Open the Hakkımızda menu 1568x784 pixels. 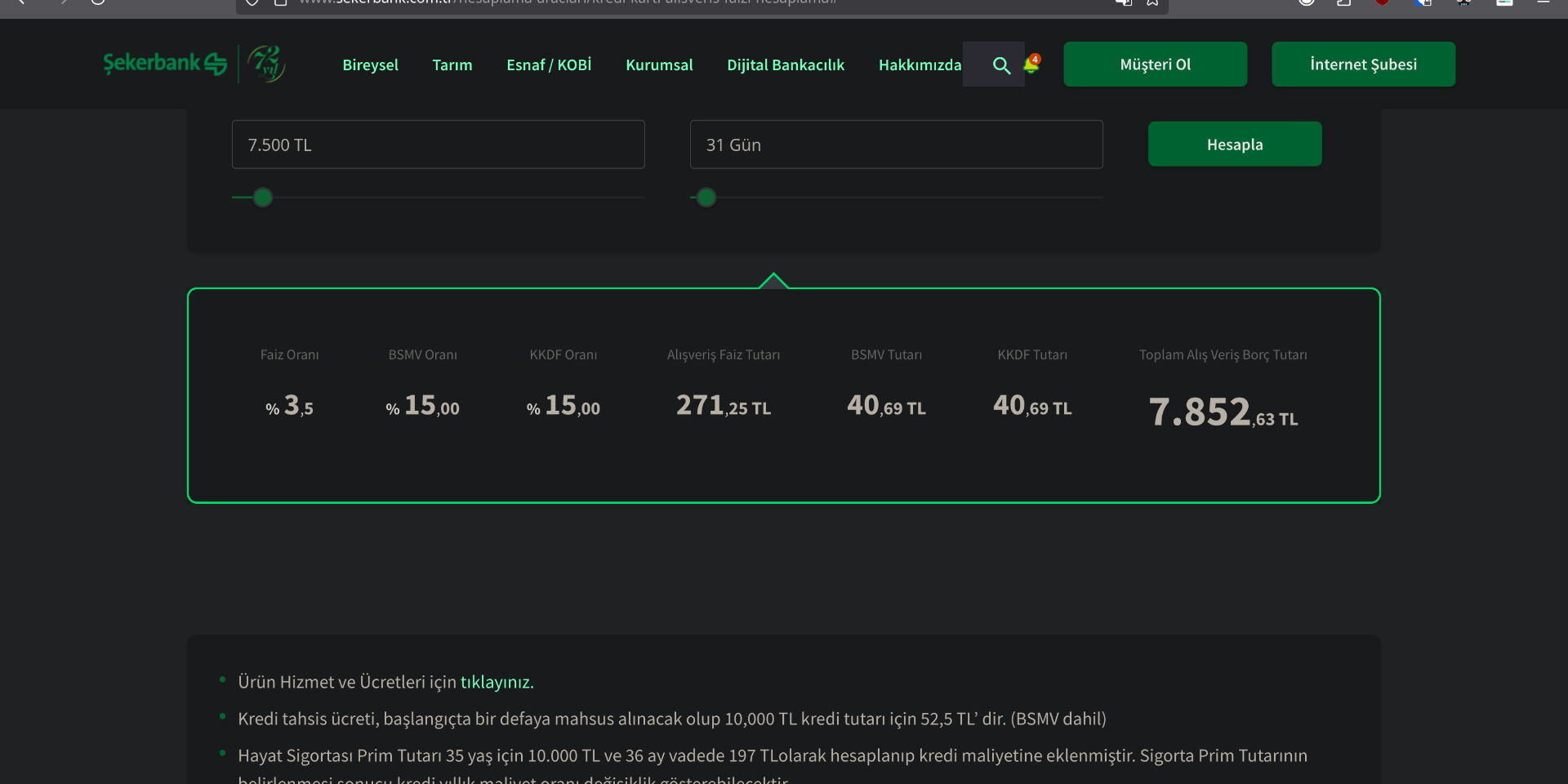click(920, 65)
